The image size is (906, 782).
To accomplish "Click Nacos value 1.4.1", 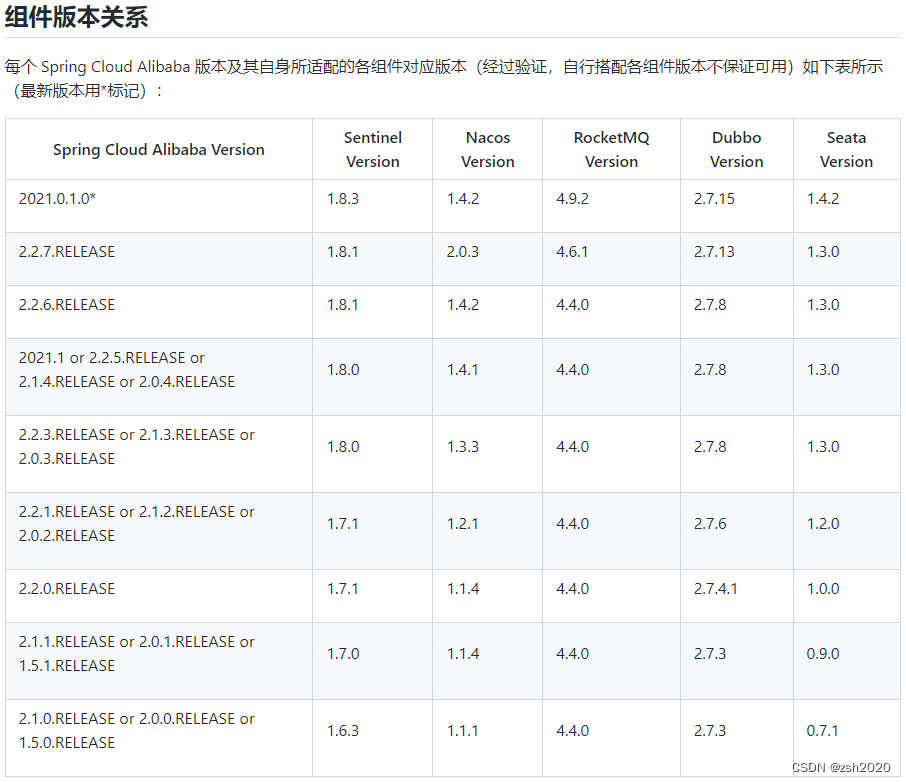I will (463, 370).
